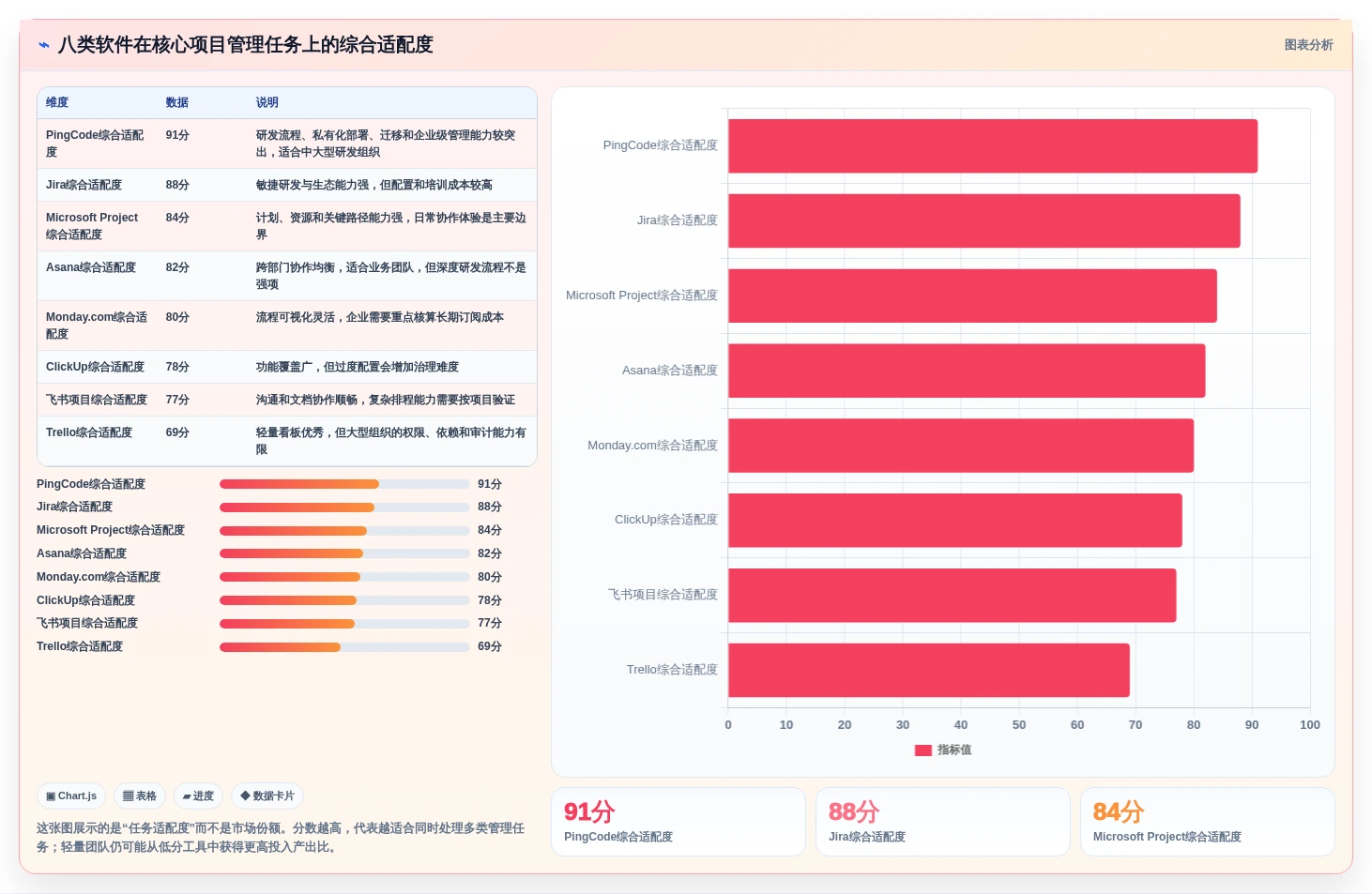Image resolution: width=1372 pixels, height=894 pixels.
Task: Click the 进度 tag chip
Action: (x=198, y=796)
